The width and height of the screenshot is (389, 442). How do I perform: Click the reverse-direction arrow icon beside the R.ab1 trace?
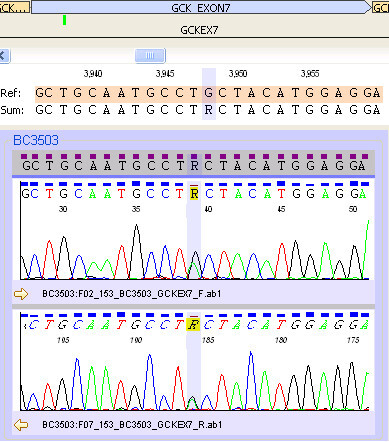(21, 425)
